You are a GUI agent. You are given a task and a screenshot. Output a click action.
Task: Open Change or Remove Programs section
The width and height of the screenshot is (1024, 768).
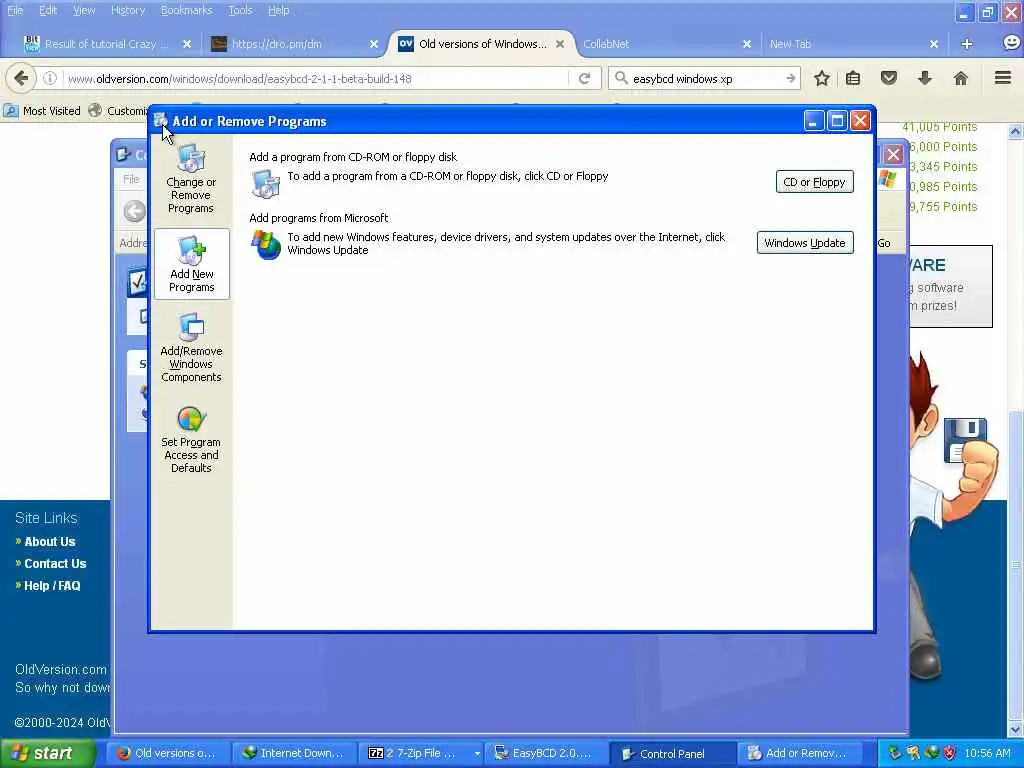(191, 179)
